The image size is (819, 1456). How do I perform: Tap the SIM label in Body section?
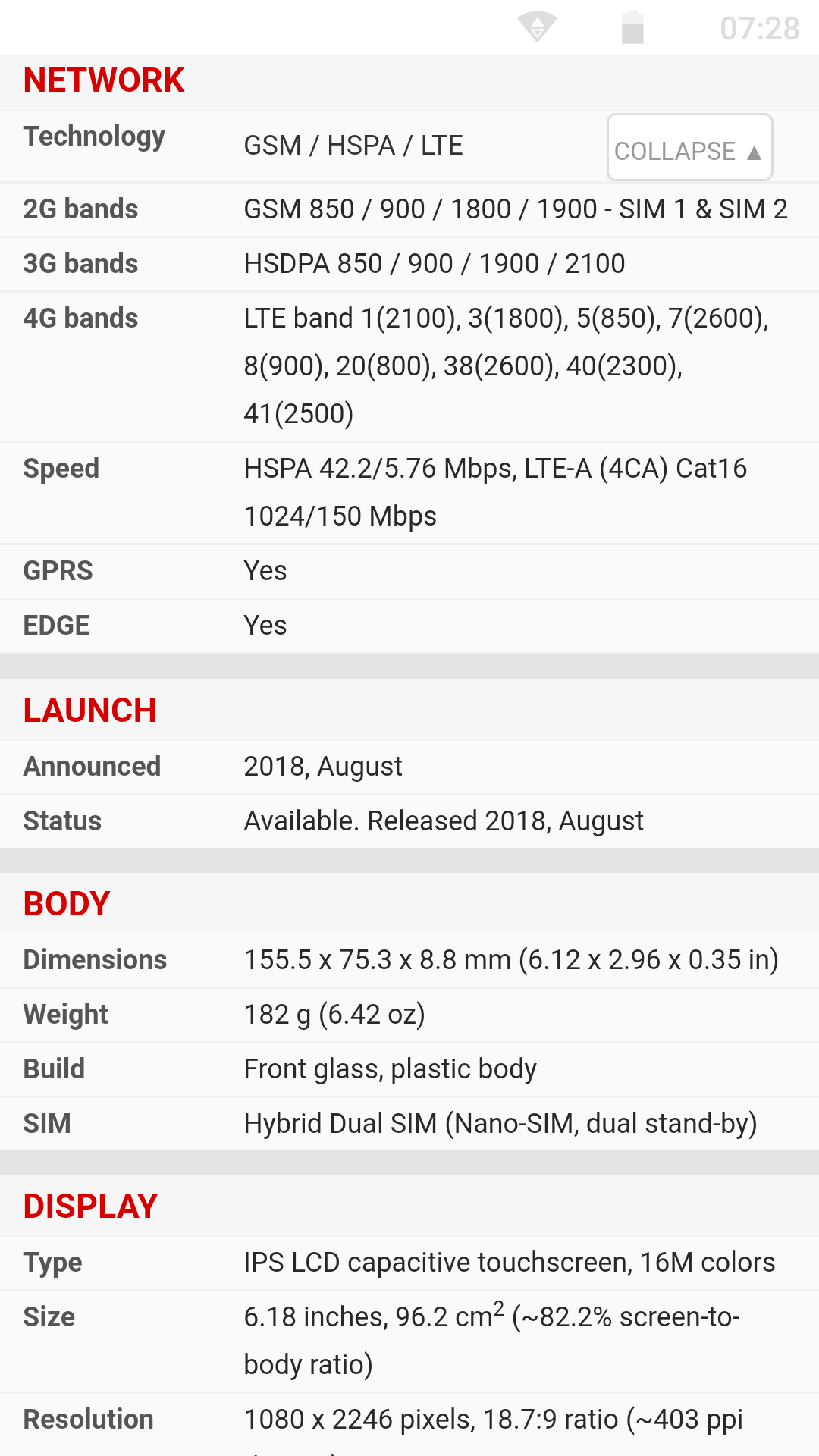point(47,1124)
